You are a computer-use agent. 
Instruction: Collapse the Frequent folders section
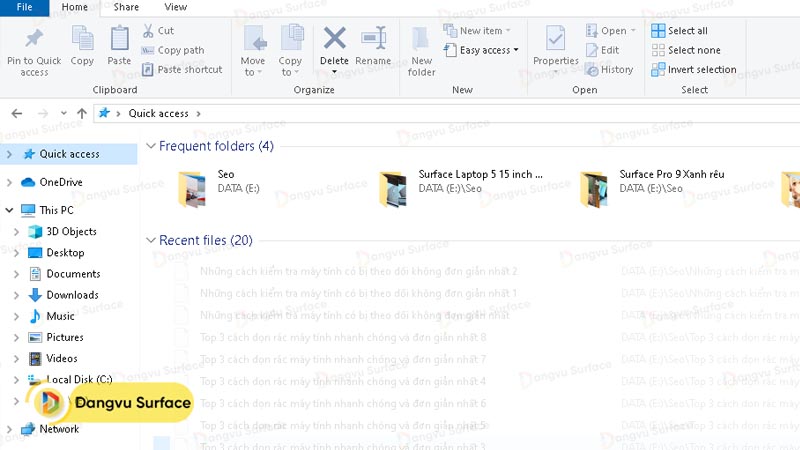(151, 146)
